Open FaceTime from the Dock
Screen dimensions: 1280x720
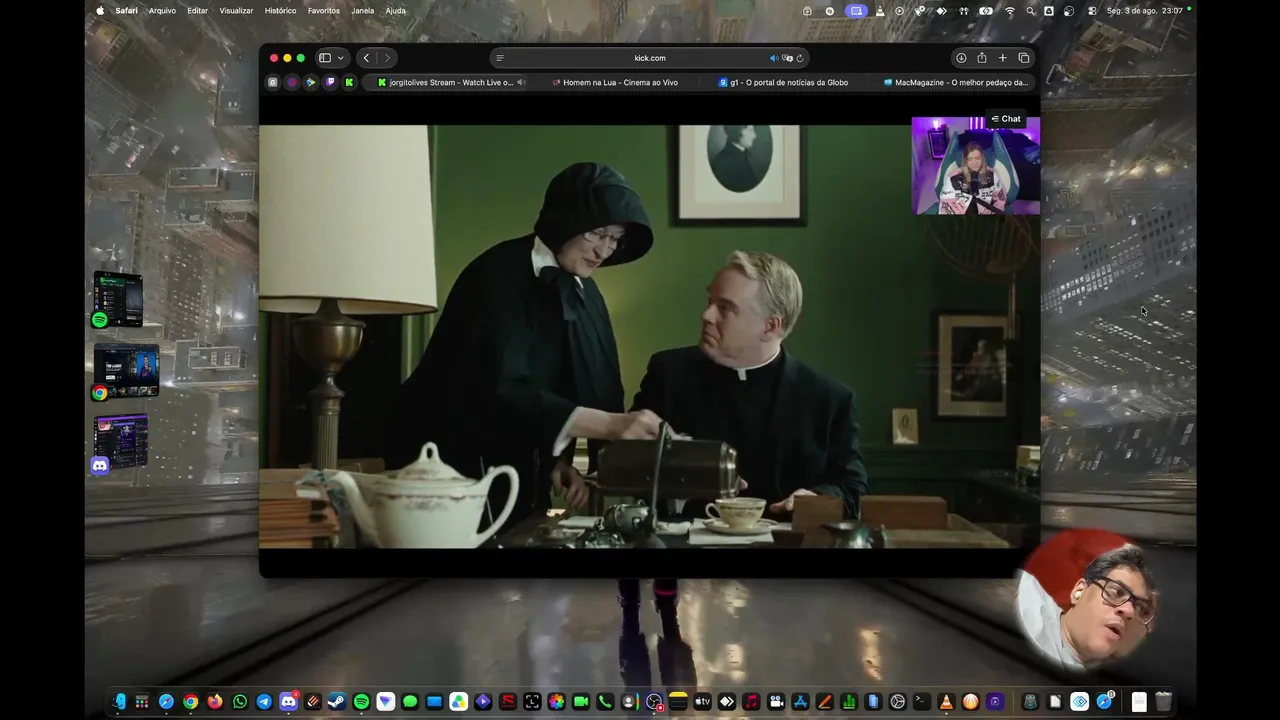pyautogui.click(x=580, y=702)
